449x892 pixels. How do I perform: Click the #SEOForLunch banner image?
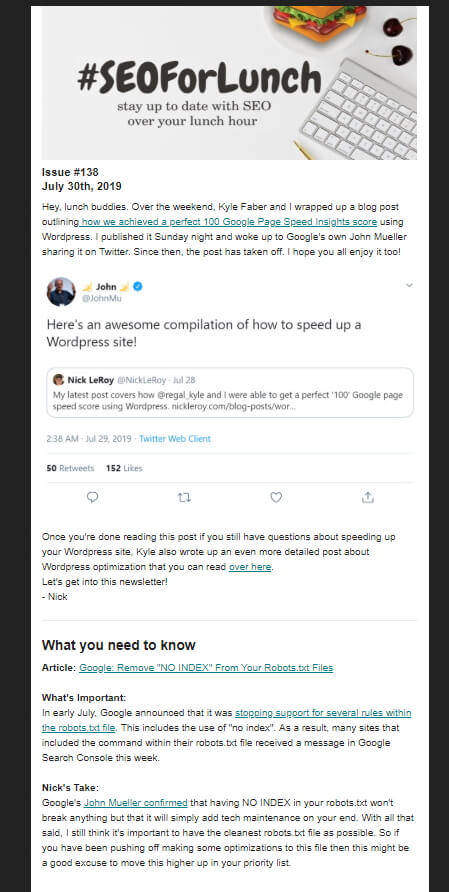[229, 83]
